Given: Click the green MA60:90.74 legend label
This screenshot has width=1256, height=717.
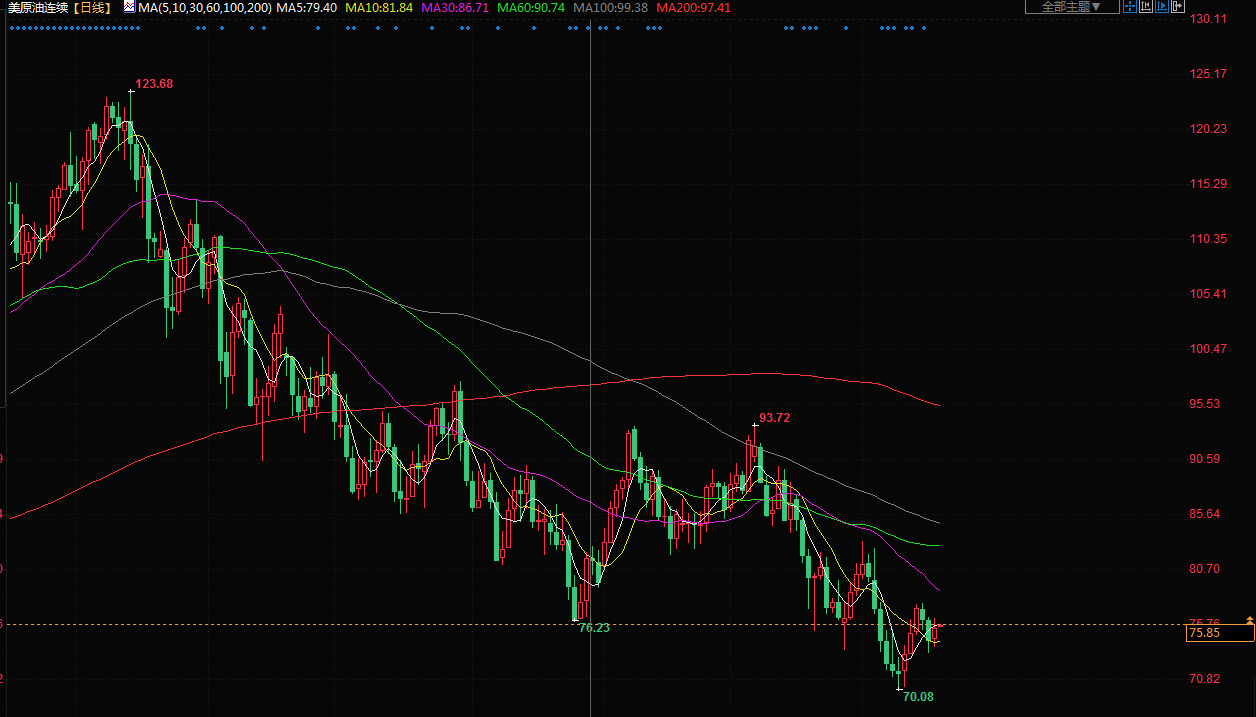Looking at the screenshot, I should tap(531, 7).
